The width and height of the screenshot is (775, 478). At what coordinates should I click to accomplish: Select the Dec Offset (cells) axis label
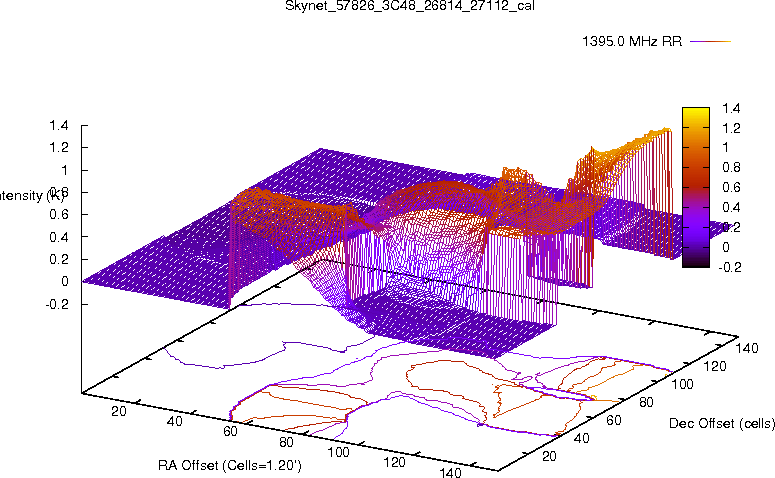[x=722, y=423]
